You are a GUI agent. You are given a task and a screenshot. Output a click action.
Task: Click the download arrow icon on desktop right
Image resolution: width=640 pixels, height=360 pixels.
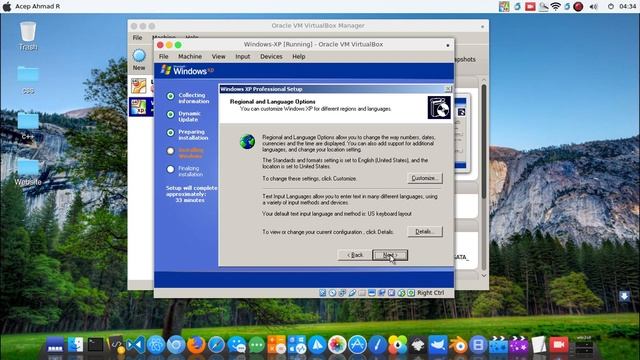624,296
